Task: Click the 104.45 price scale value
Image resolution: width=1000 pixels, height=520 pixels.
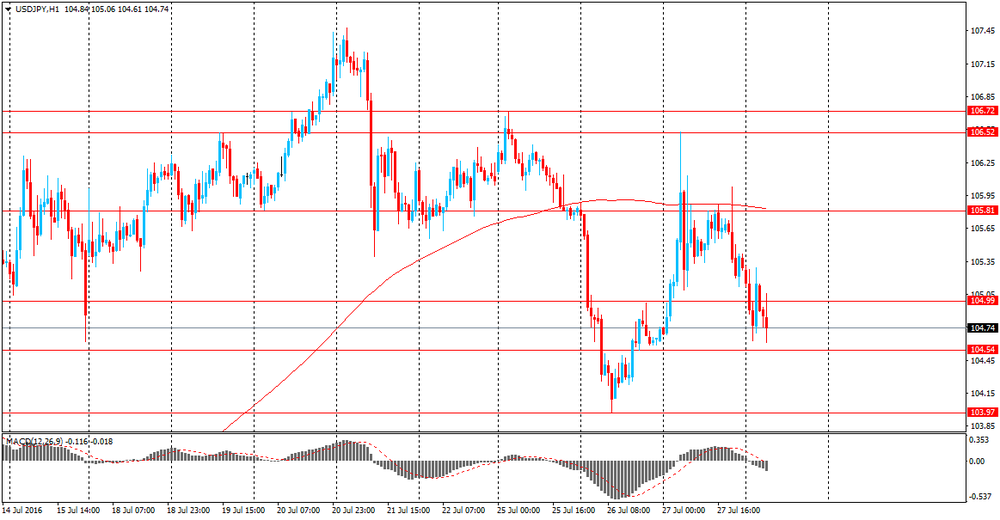Action: tap(983, 360)
